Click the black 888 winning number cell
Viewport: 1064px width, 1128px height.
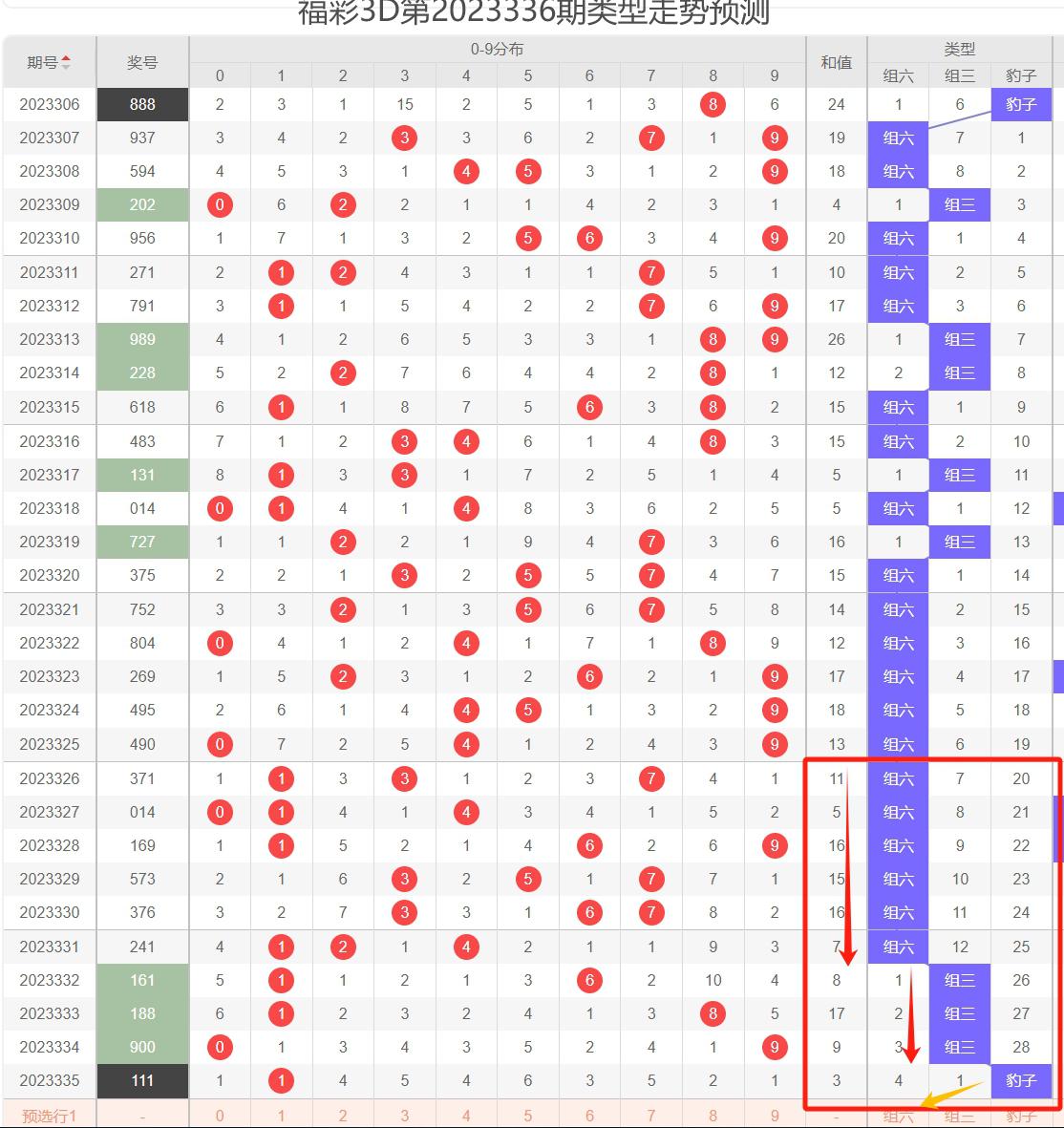pyautogui.click(x=142, y=104)
